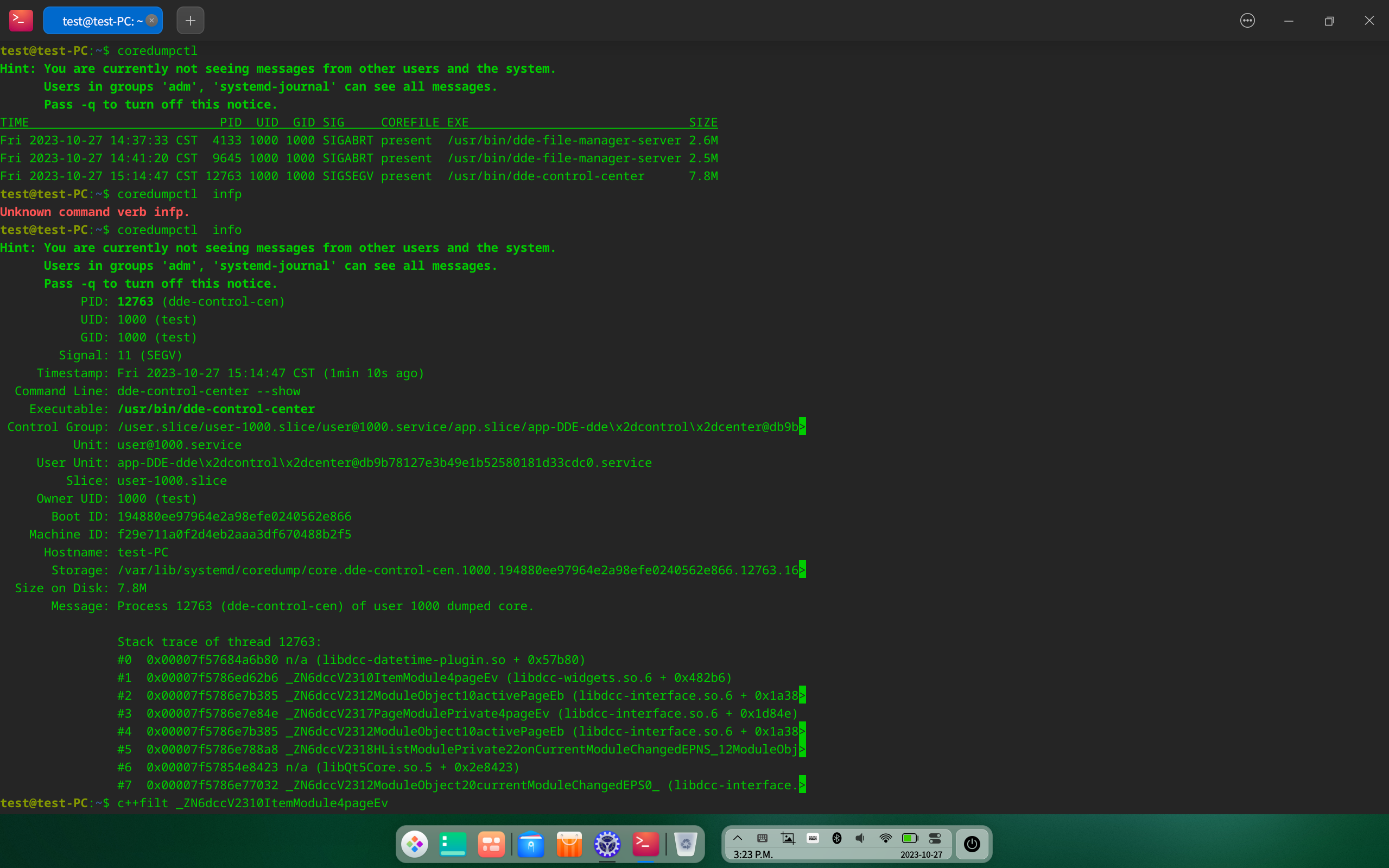Open the App Store from the dock

pyautogui.click(x=568, y=844)
